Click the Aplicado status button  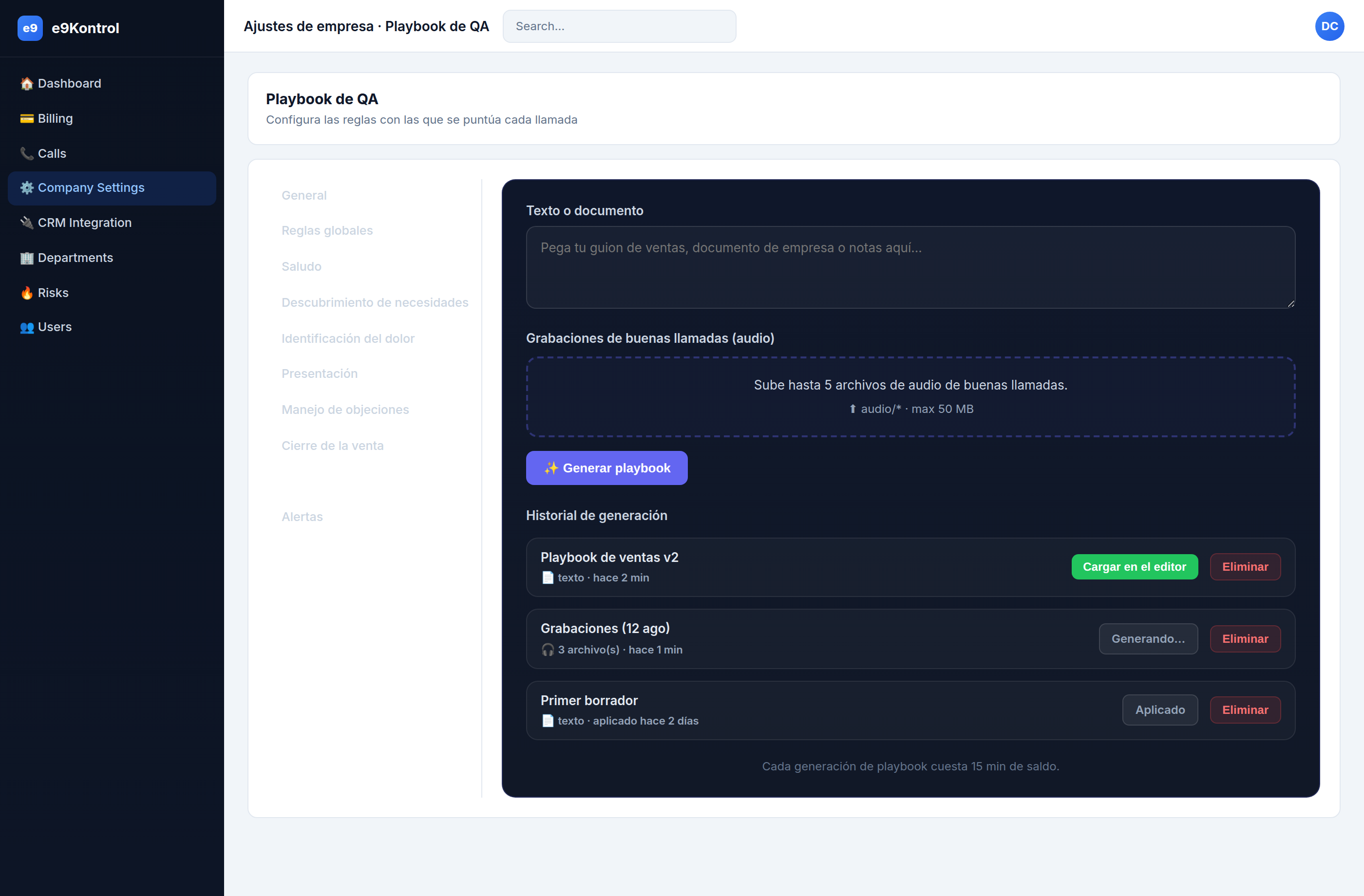click(x=1160, y=710)
